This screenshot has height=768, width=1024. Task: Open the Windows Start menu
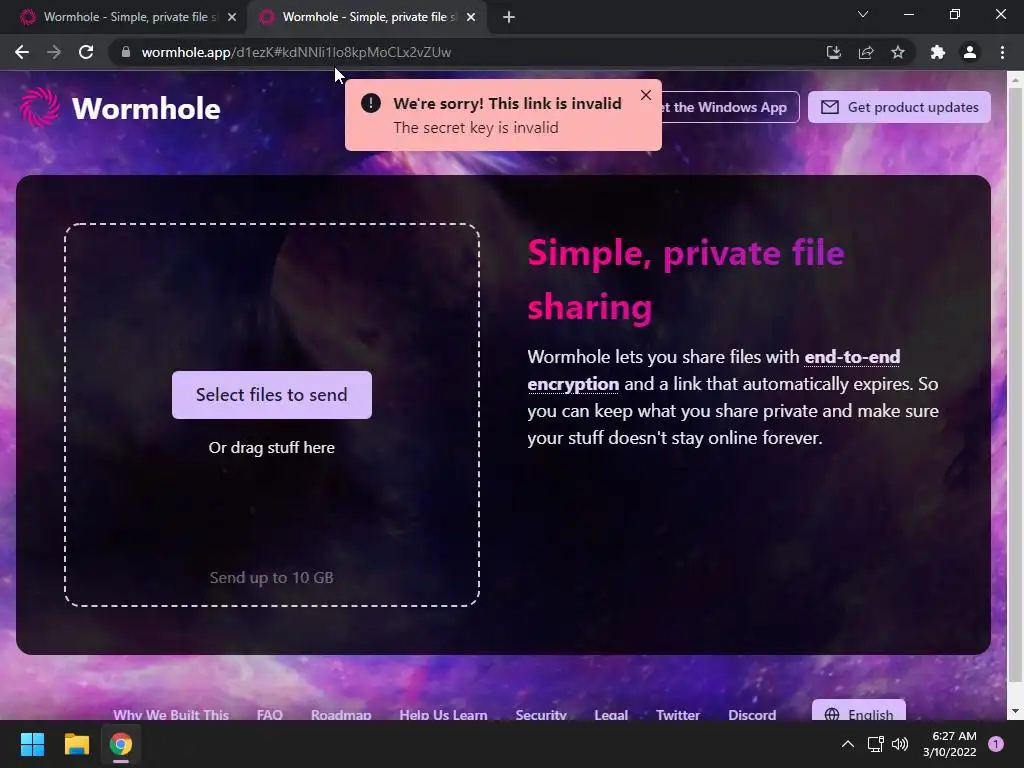(32, 744)
